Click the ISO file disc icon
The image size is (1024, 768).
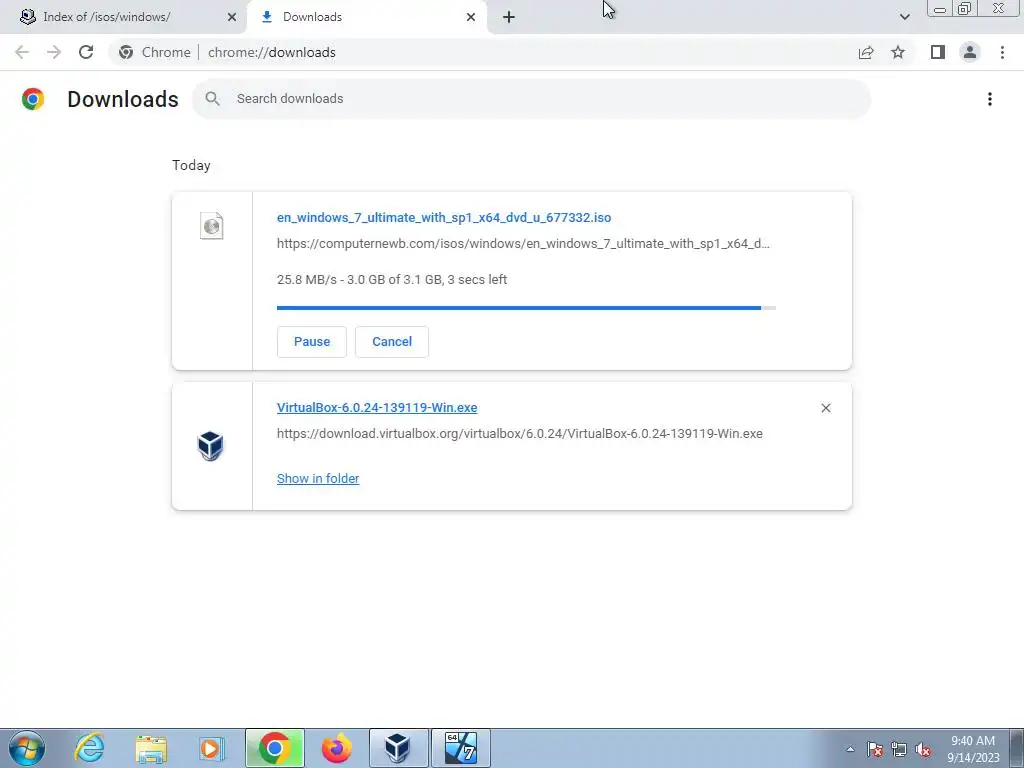click(211, 226)
